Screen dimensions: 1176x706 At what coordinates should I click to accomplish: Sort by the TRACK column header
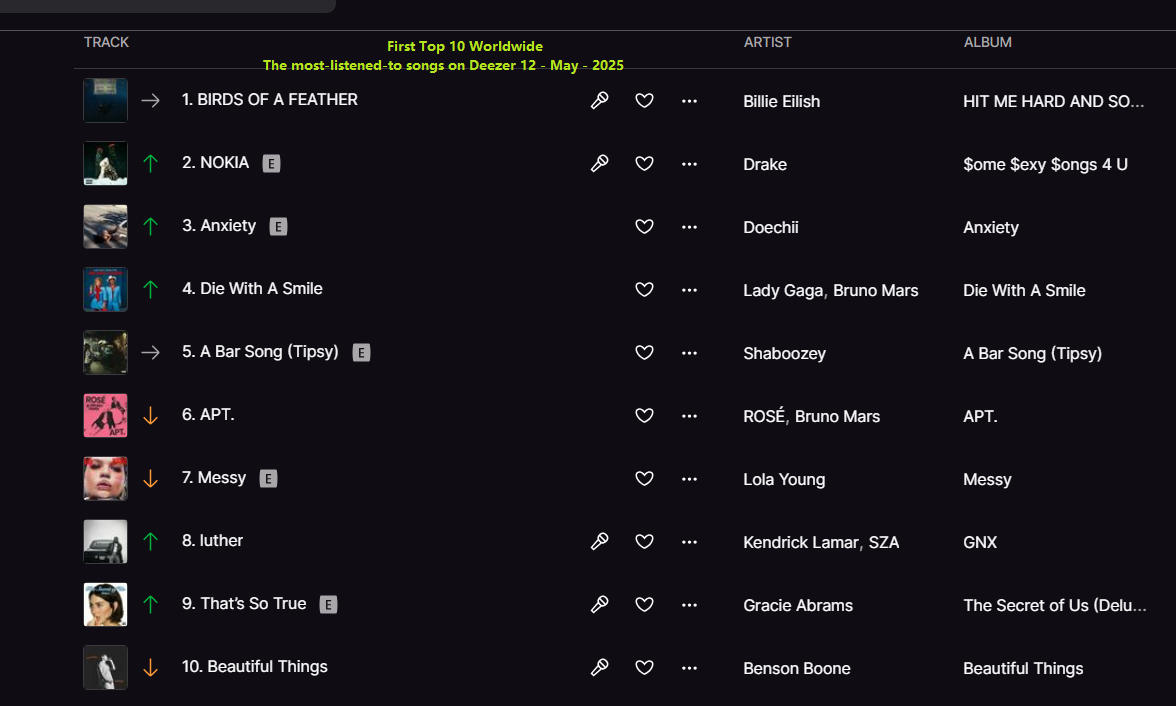[106, 42]
